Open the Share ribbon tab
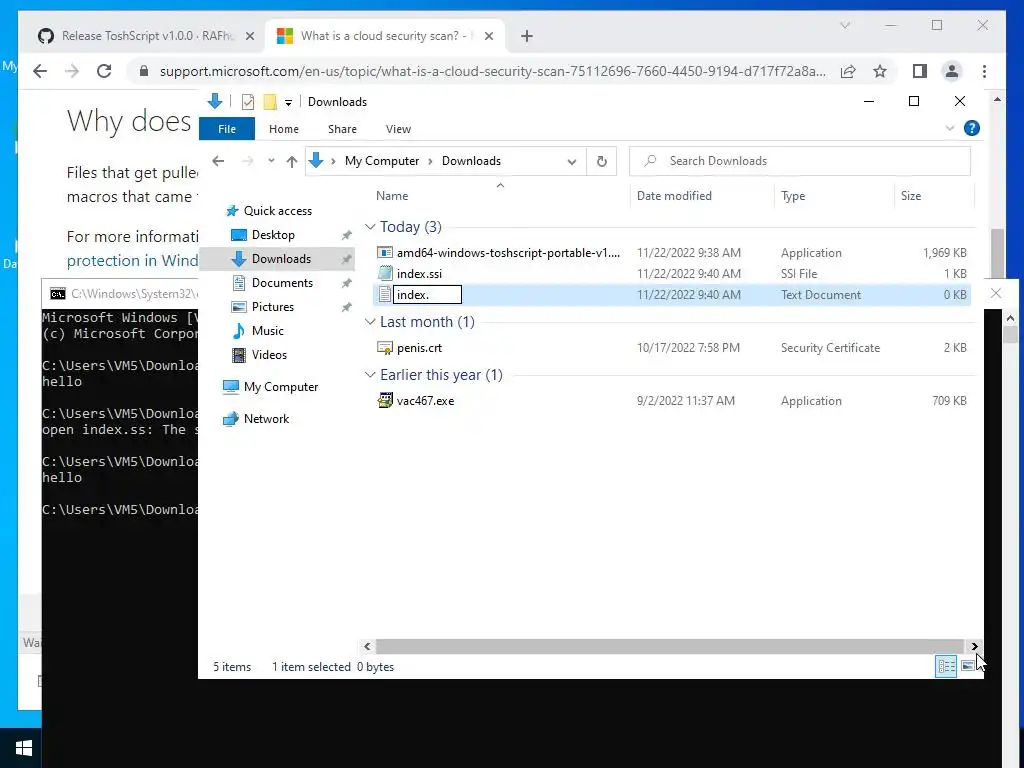The image size is (1024, 768). (x=342, y=129)
